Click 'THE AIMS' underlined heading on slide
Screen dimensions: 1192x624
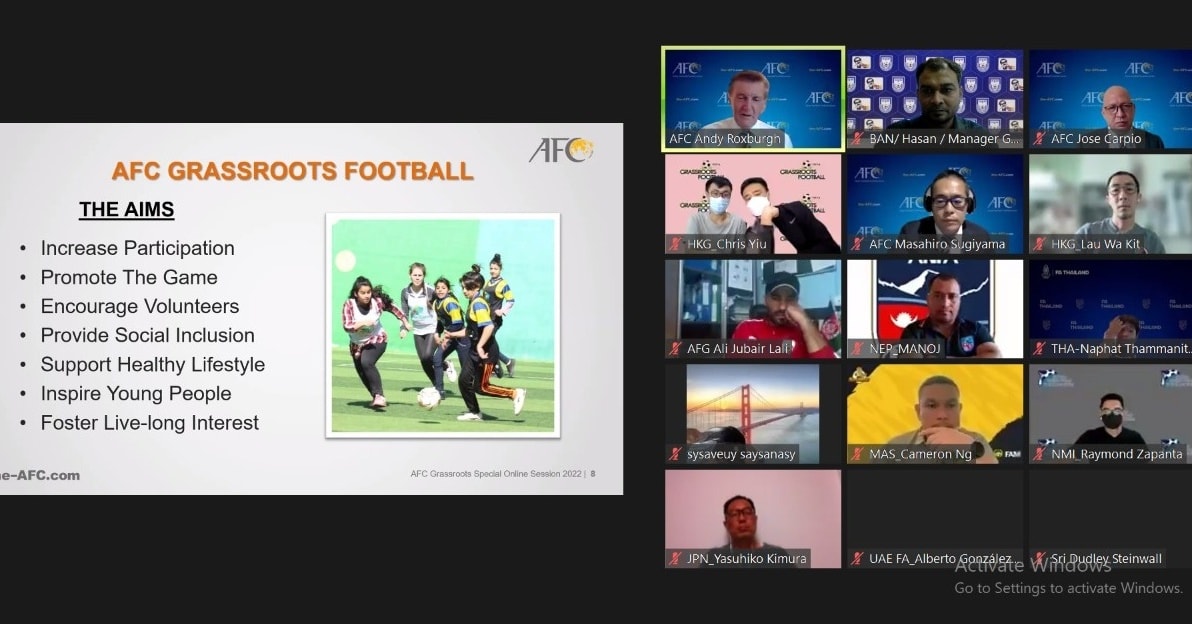click(126, 209)
